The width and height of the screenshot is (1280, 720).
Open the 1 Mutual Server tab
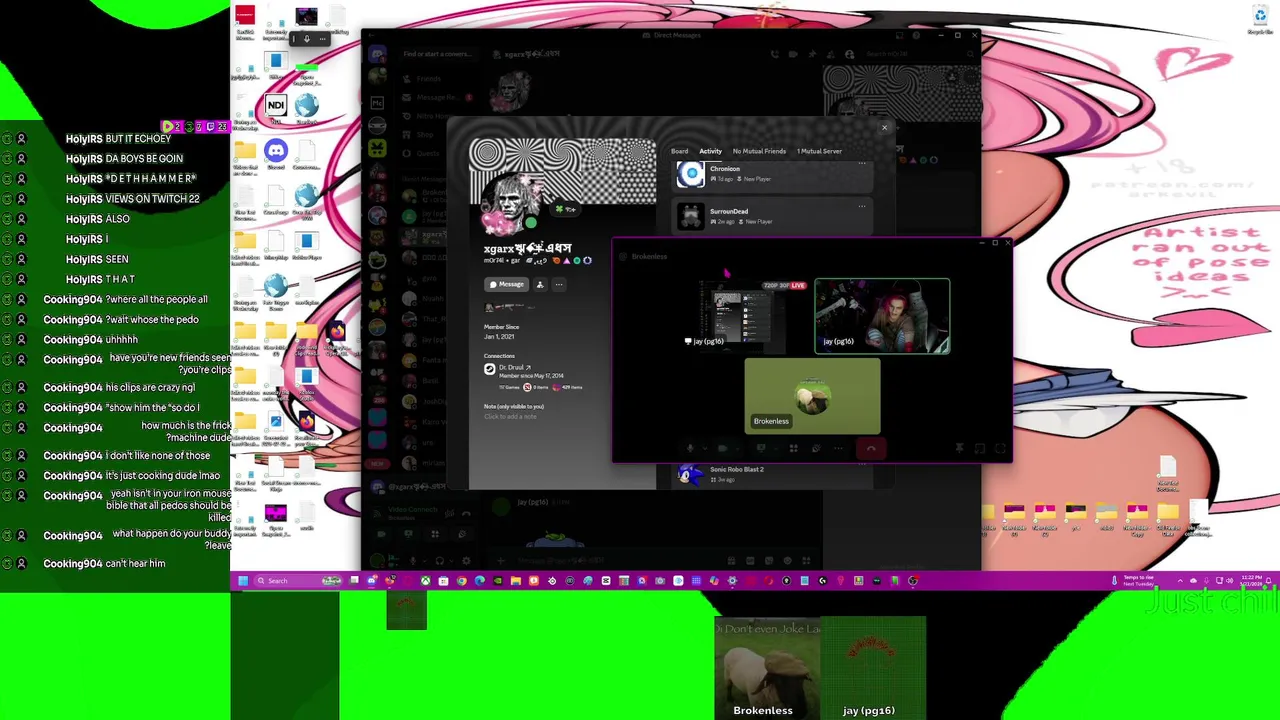819,151
